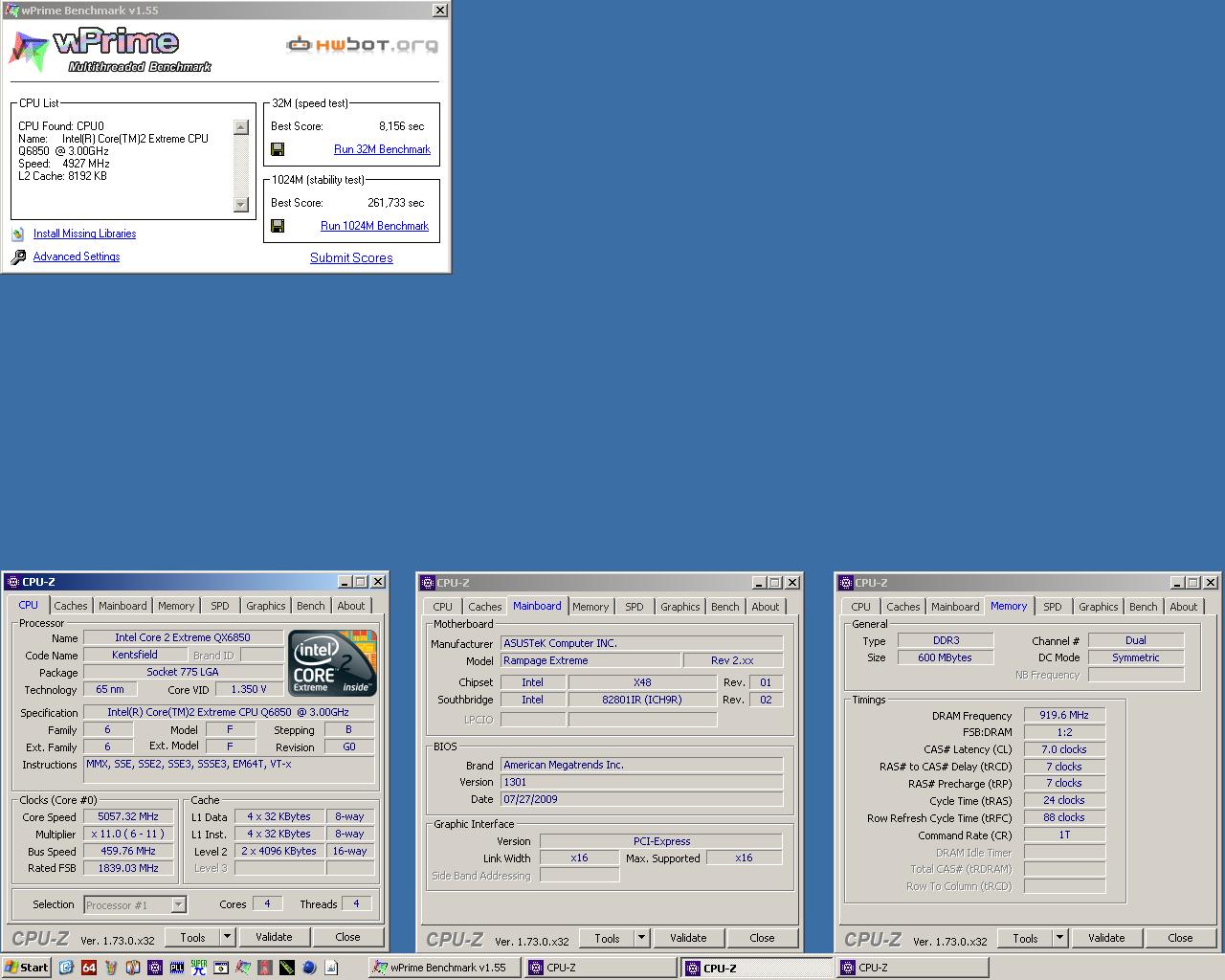This screenshot has width=1225, height=980.
Task: Activate the last CPU-Z taskbar button
Action: pos(912,968)
